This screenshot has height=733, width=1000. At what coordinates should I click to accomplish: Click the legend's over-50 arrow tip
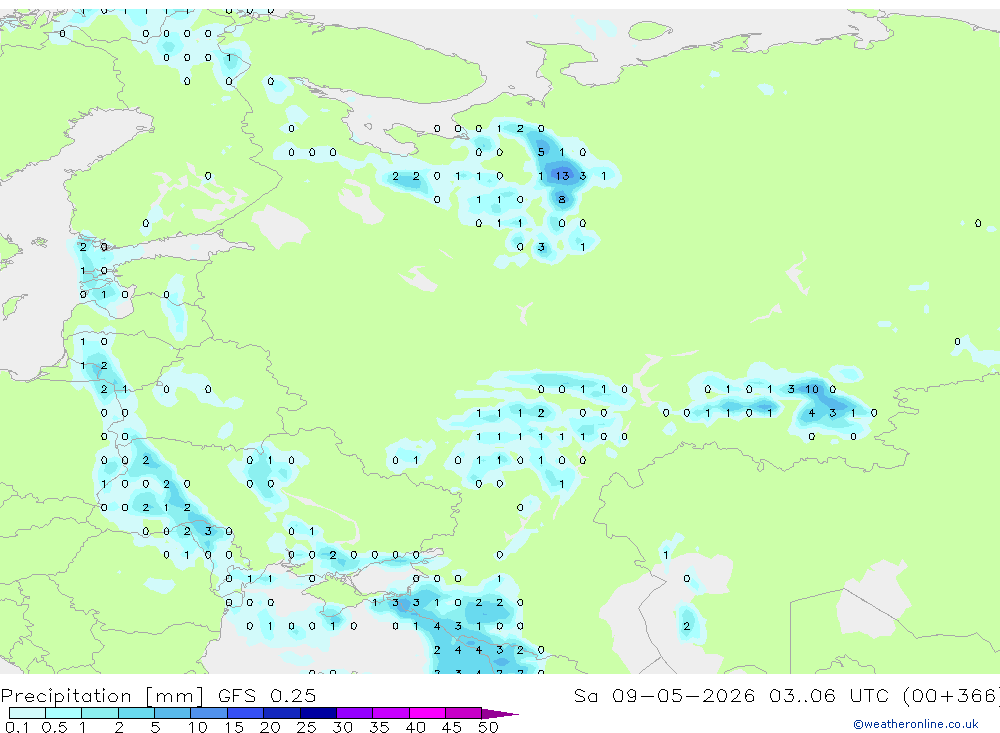(501, 713)
